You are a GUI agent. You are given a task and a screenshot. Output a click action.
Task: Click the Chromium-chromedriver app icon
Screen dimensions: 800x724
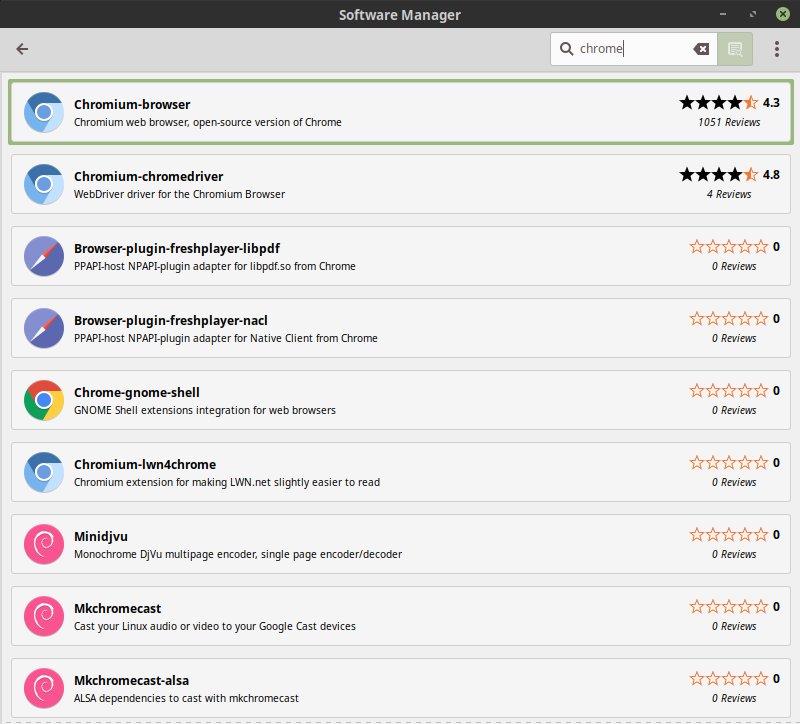click(43, 184)
